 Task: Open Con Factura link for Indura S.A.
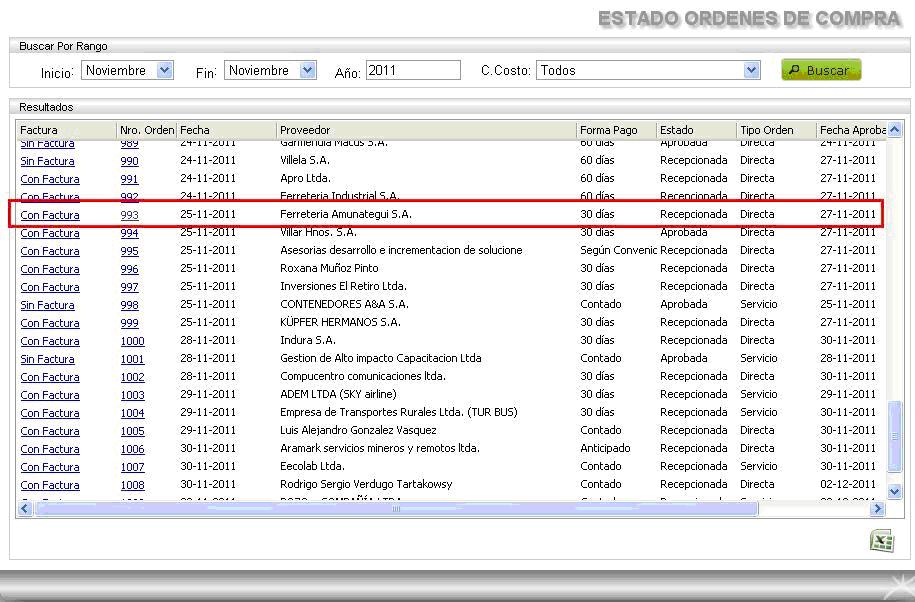tap(50, 341)
